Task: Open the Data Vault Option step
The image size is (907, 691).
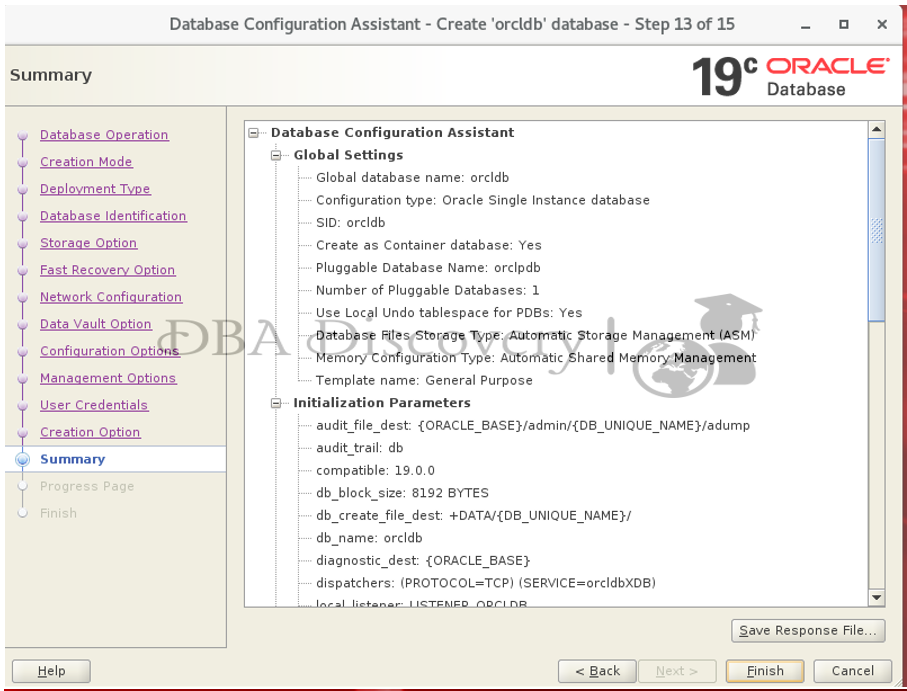Action: [x=96, y=324]
